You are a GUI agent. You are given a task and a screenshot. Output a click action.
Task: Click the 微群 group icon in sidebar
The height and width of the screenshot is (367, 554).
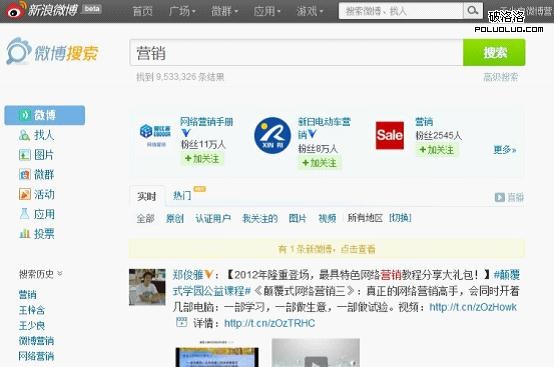click(x=24, y=174)
